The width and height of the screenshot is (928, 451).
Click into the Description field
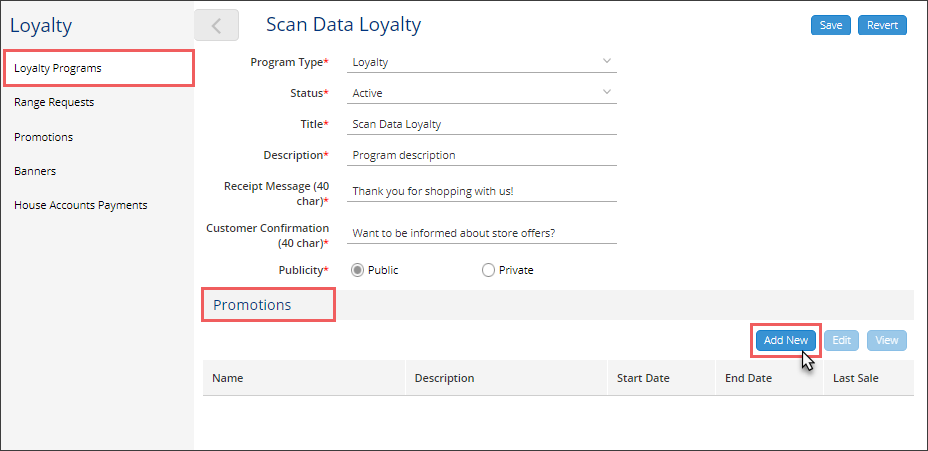482,155
